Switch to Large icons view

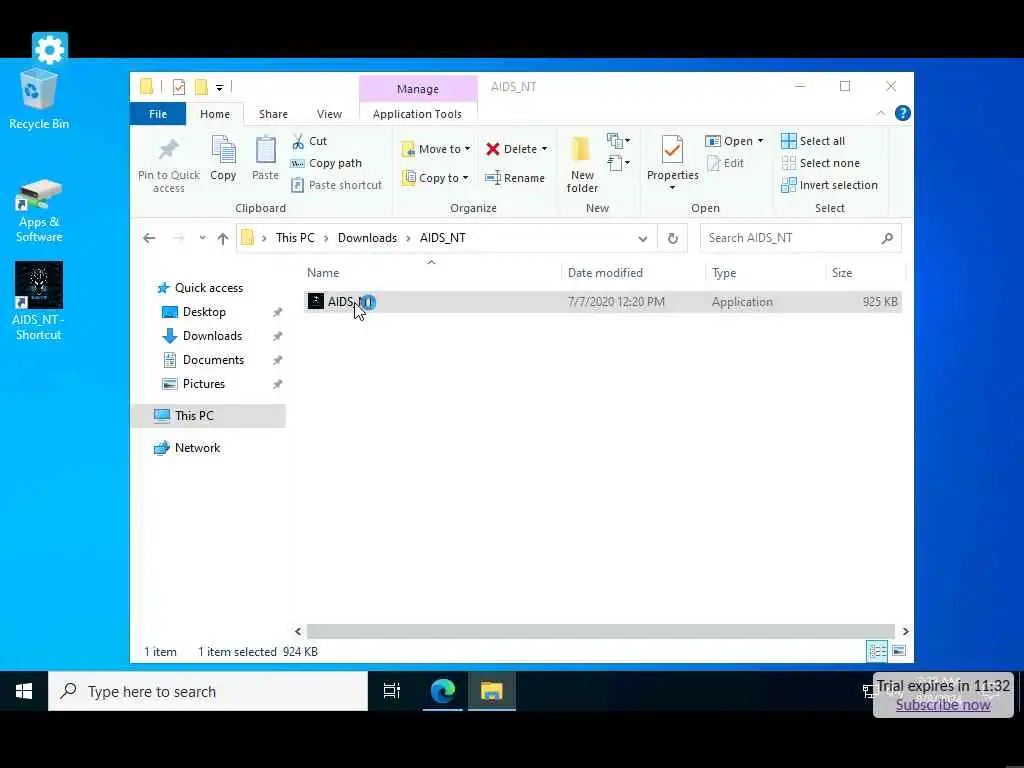[x=899, y=651]
